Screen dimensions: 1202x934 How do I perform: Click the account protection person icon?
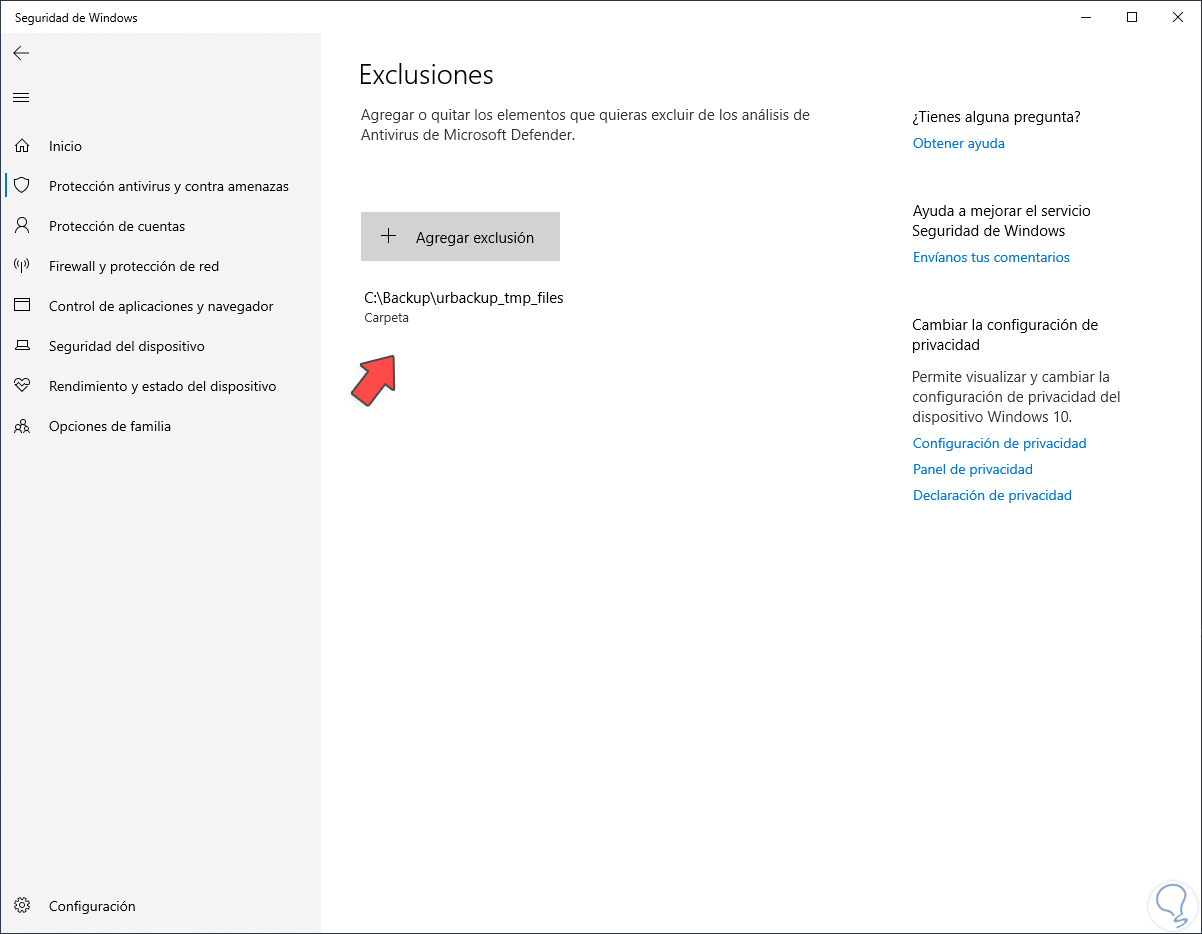pyautogui.click(x=22, y=226)
